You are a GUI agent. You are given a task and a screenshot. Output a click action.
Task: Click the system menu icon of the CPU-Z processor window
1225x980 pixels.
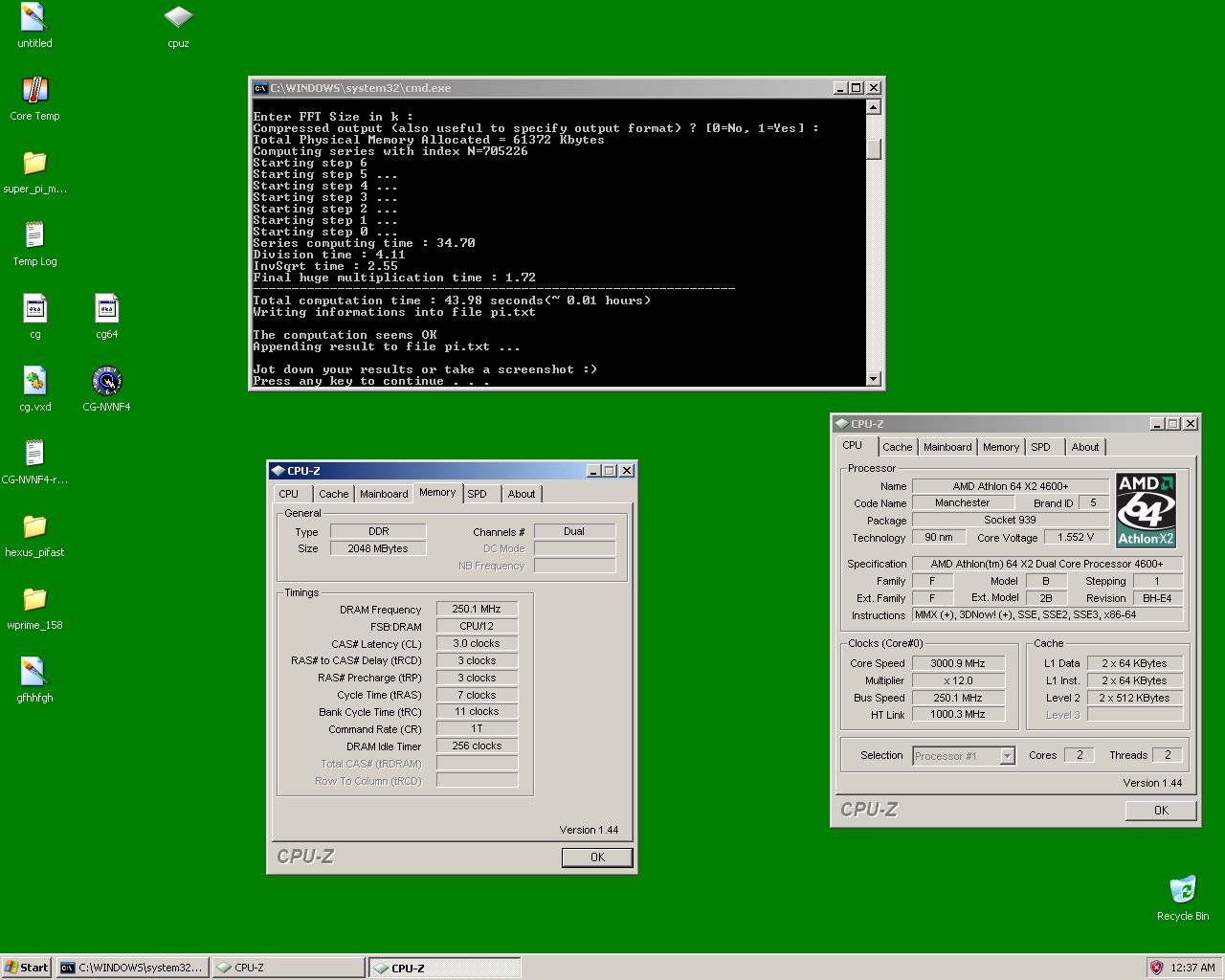pos(842,424)
